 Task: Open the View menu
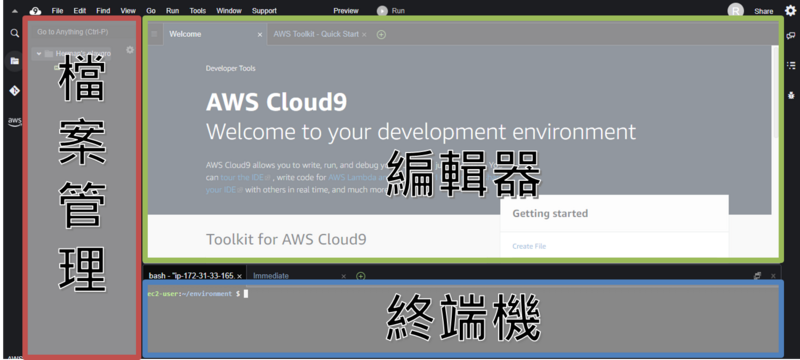click(x=128, y=11)
